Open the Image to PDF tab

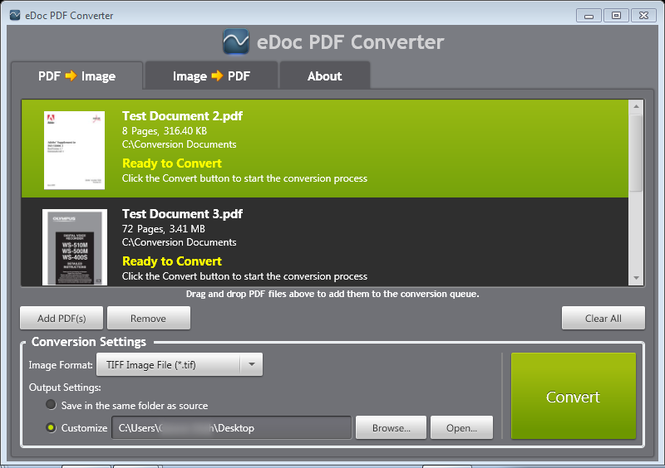[211, 76]
